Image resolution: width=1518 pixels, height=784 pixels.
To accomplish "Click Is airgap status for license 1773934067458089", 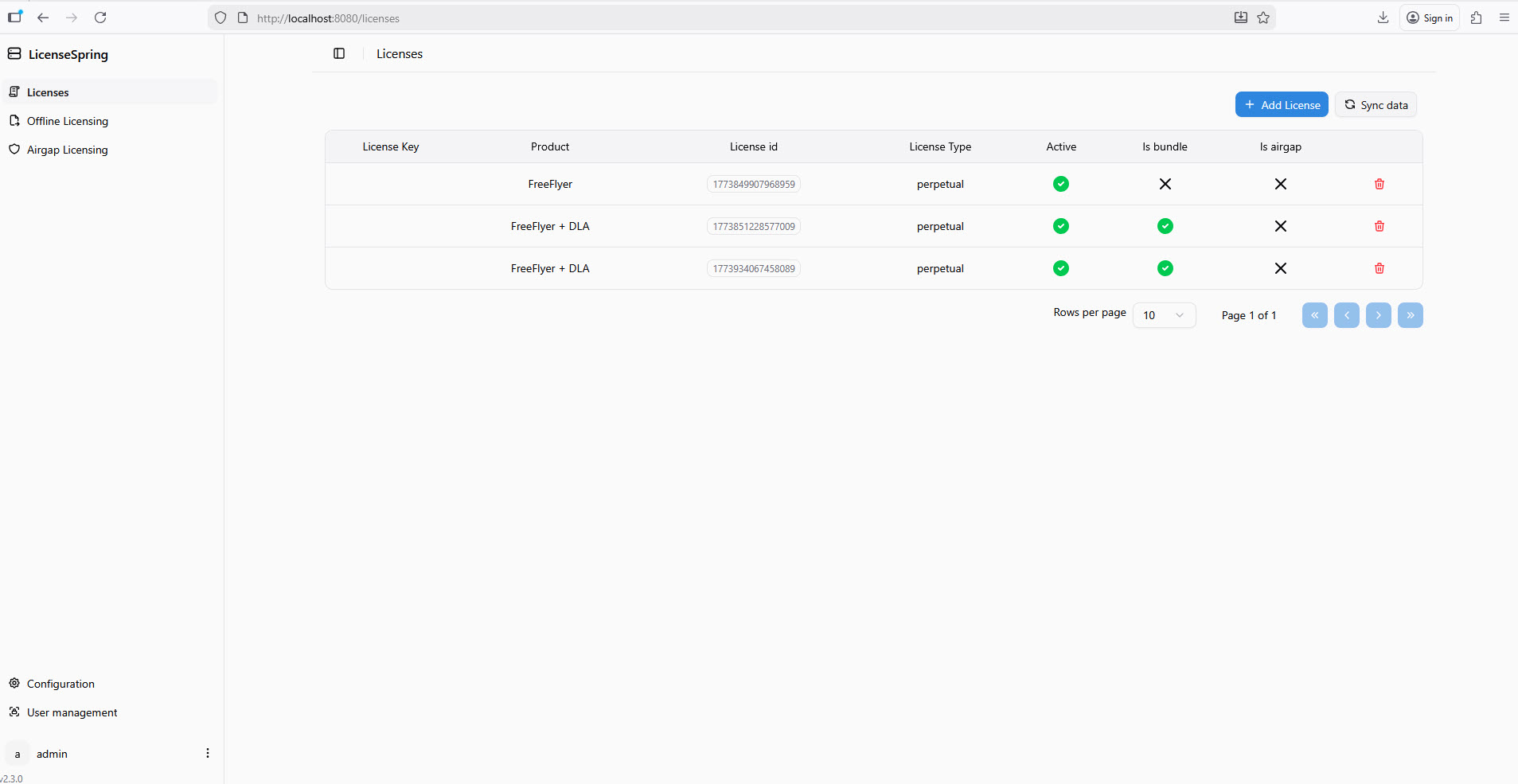I will (x=1280, y=268).
